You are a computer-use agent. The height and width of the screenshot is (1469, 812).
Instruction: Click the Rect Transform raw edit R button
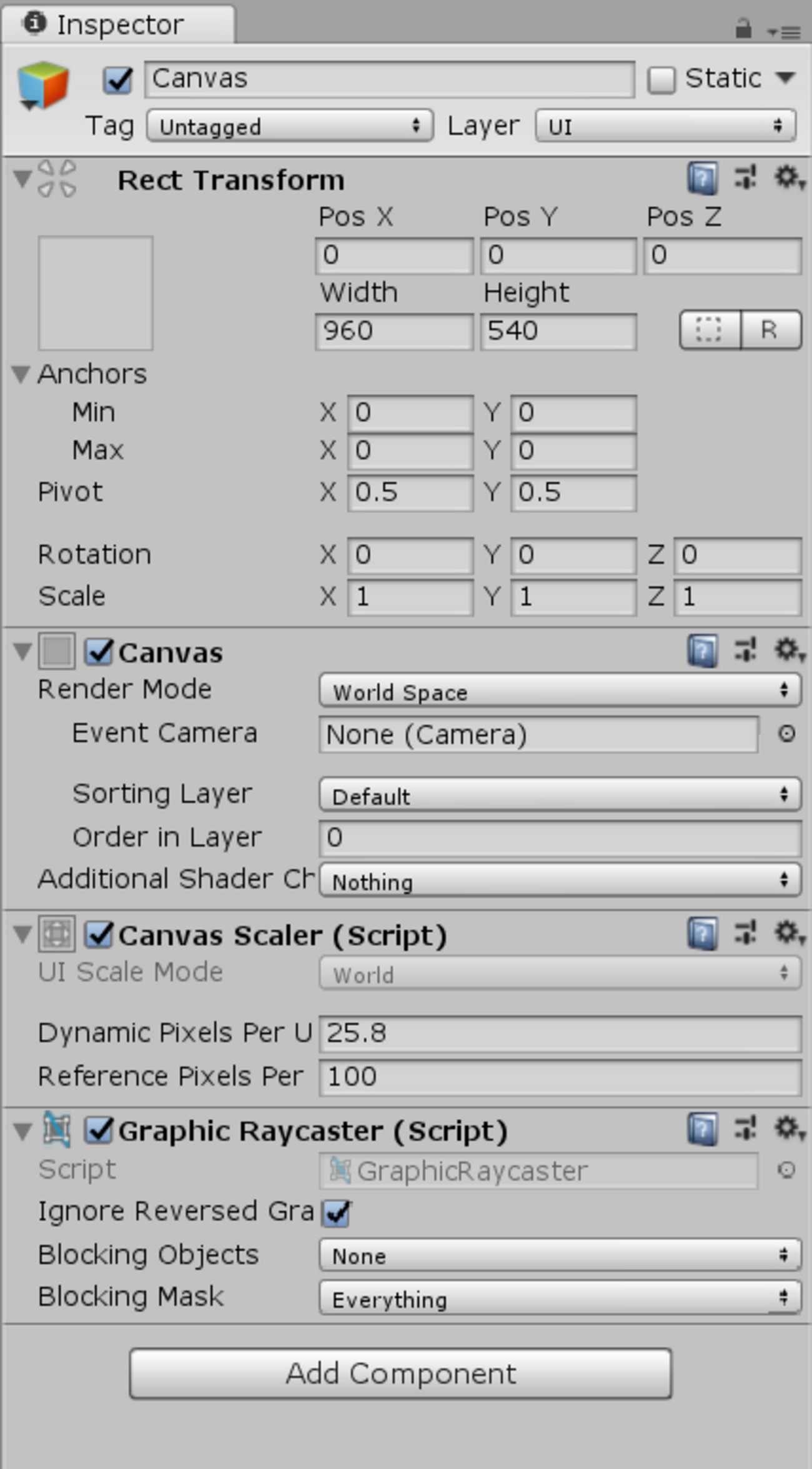770,329
